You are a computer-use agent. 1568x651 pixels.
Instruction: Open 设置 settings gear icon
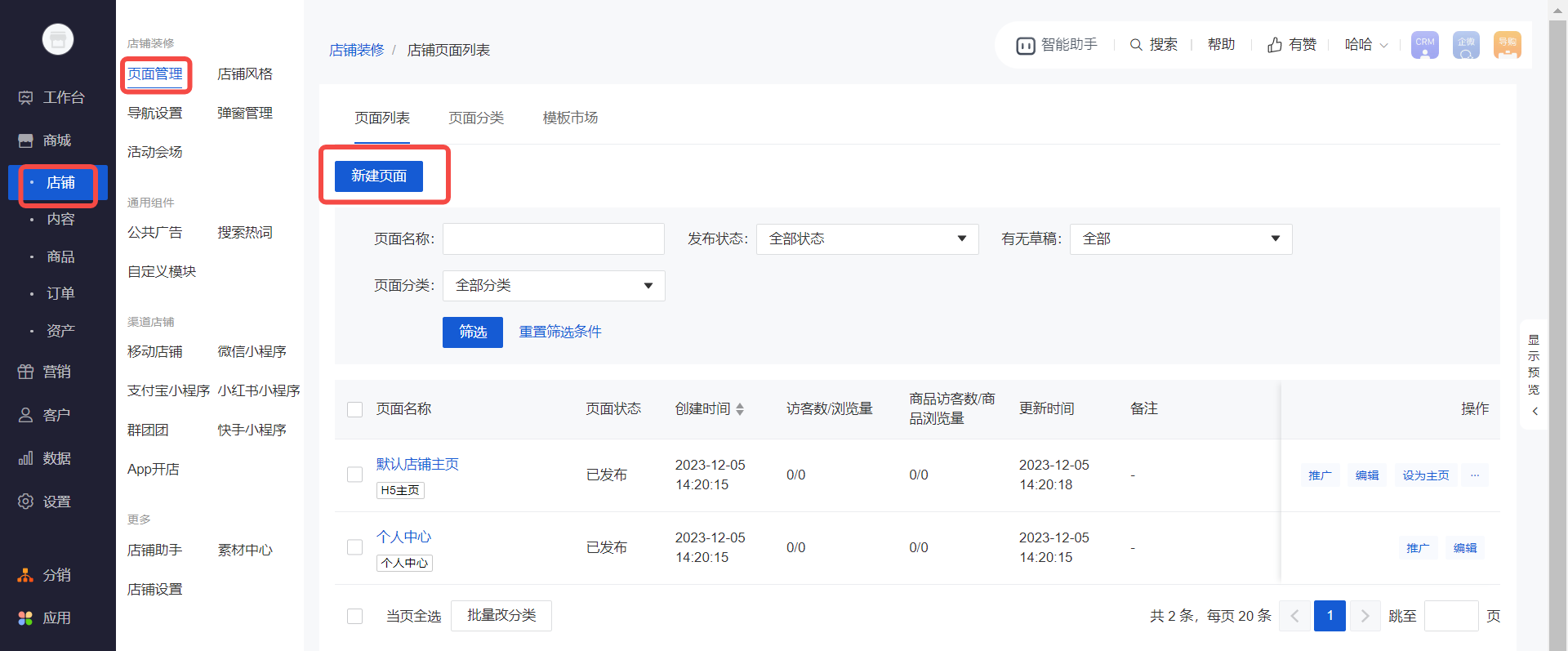[26, 502]
